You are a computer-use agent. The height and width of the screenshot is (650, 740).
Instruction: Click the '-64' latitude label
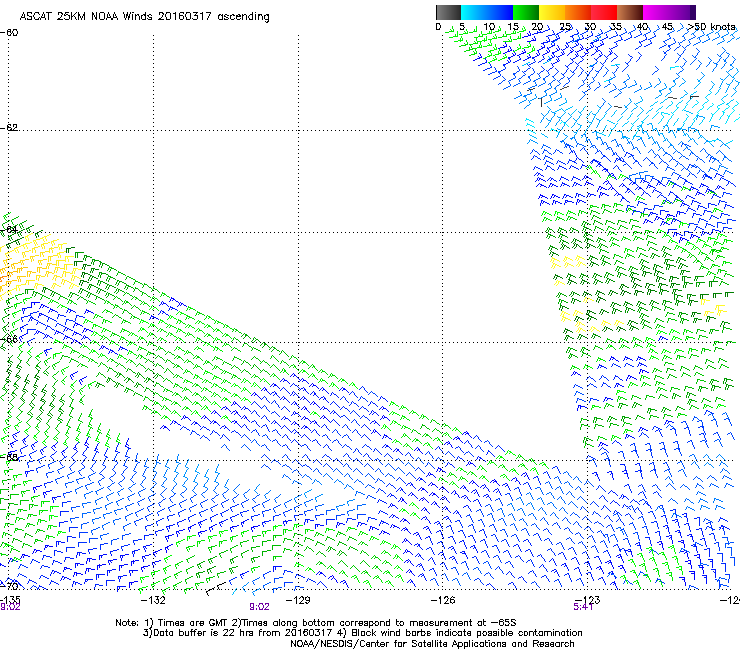(x=9, y=230)
